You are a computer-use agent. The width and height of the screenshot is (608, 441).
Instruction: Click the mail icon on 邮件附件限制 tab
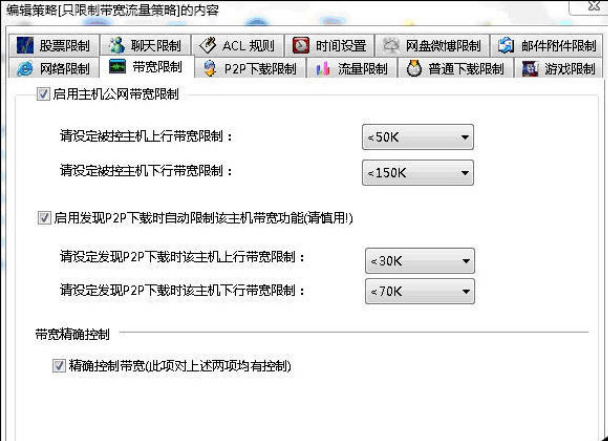click(506, 45)
